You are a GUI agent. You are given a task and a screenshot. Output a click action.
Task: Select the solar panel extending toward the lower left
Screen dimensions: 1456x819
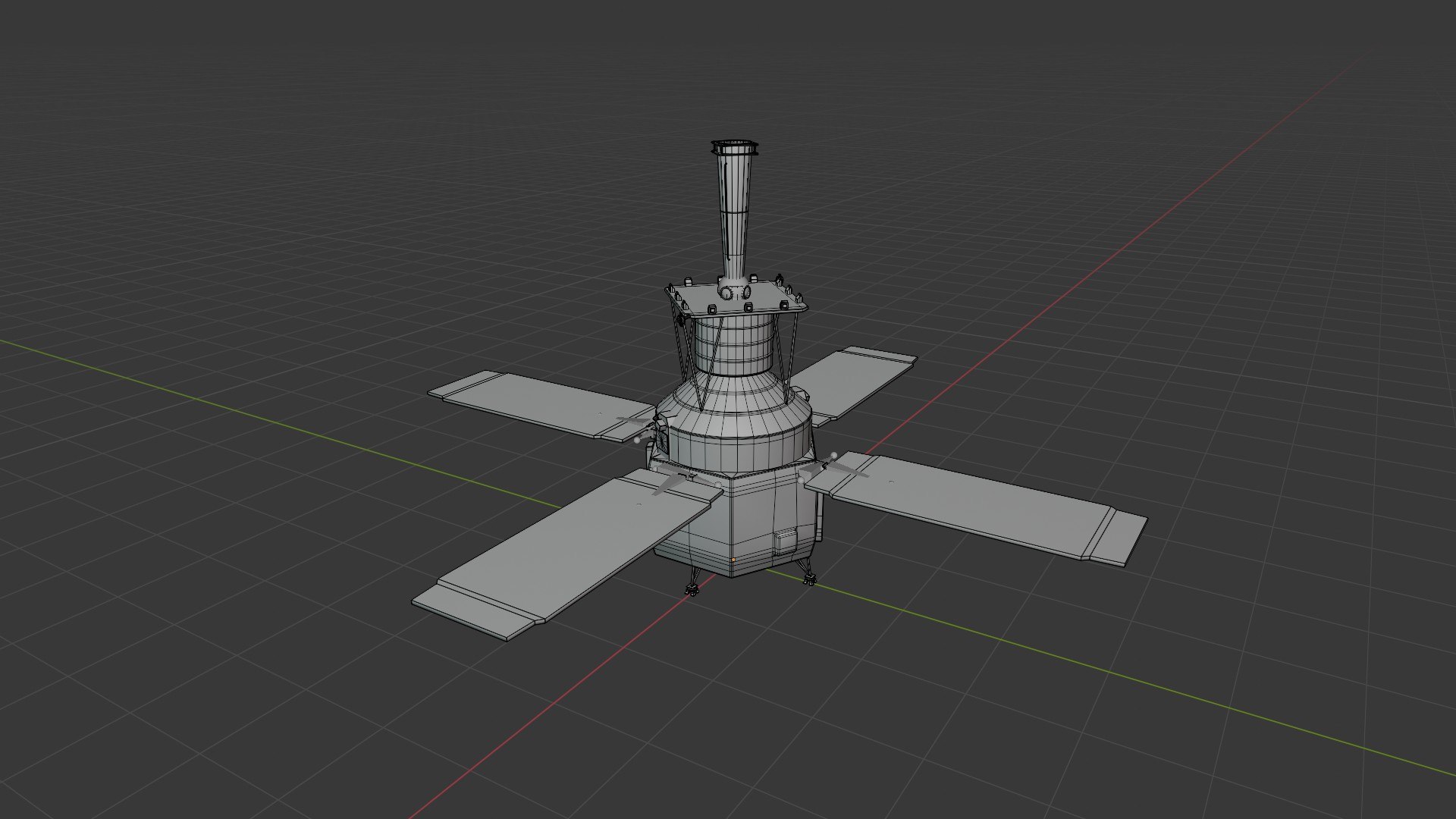tap(567, 554)
